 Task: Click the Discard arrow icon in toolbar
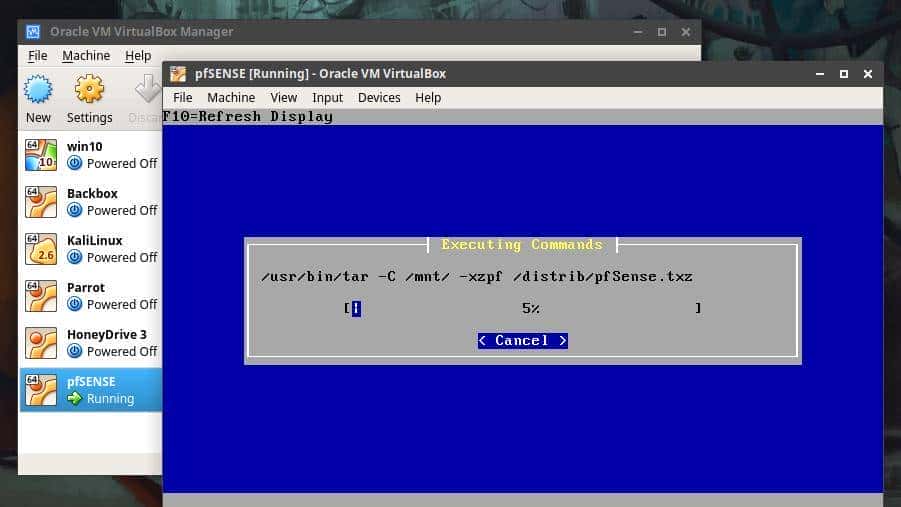click(148, 90)
